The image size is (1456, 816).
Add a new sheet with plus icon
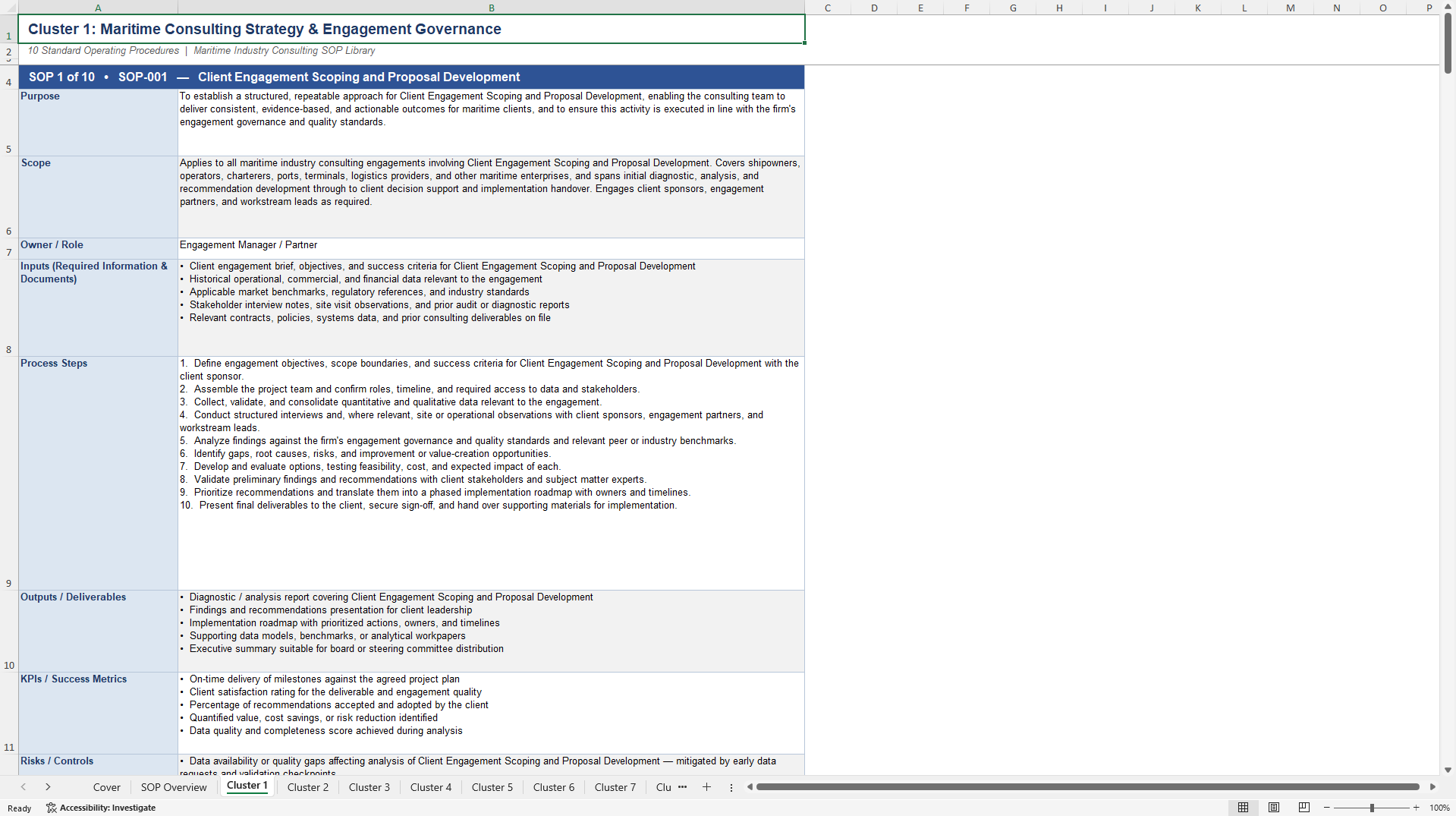(706, 787)
